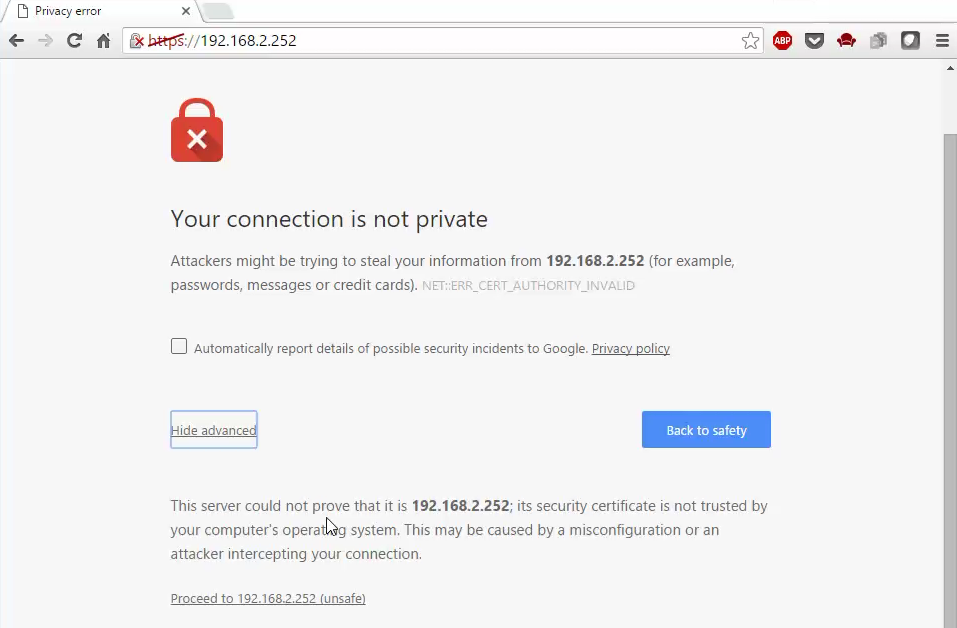Open the Adblock Plus extension

(782, 41)
